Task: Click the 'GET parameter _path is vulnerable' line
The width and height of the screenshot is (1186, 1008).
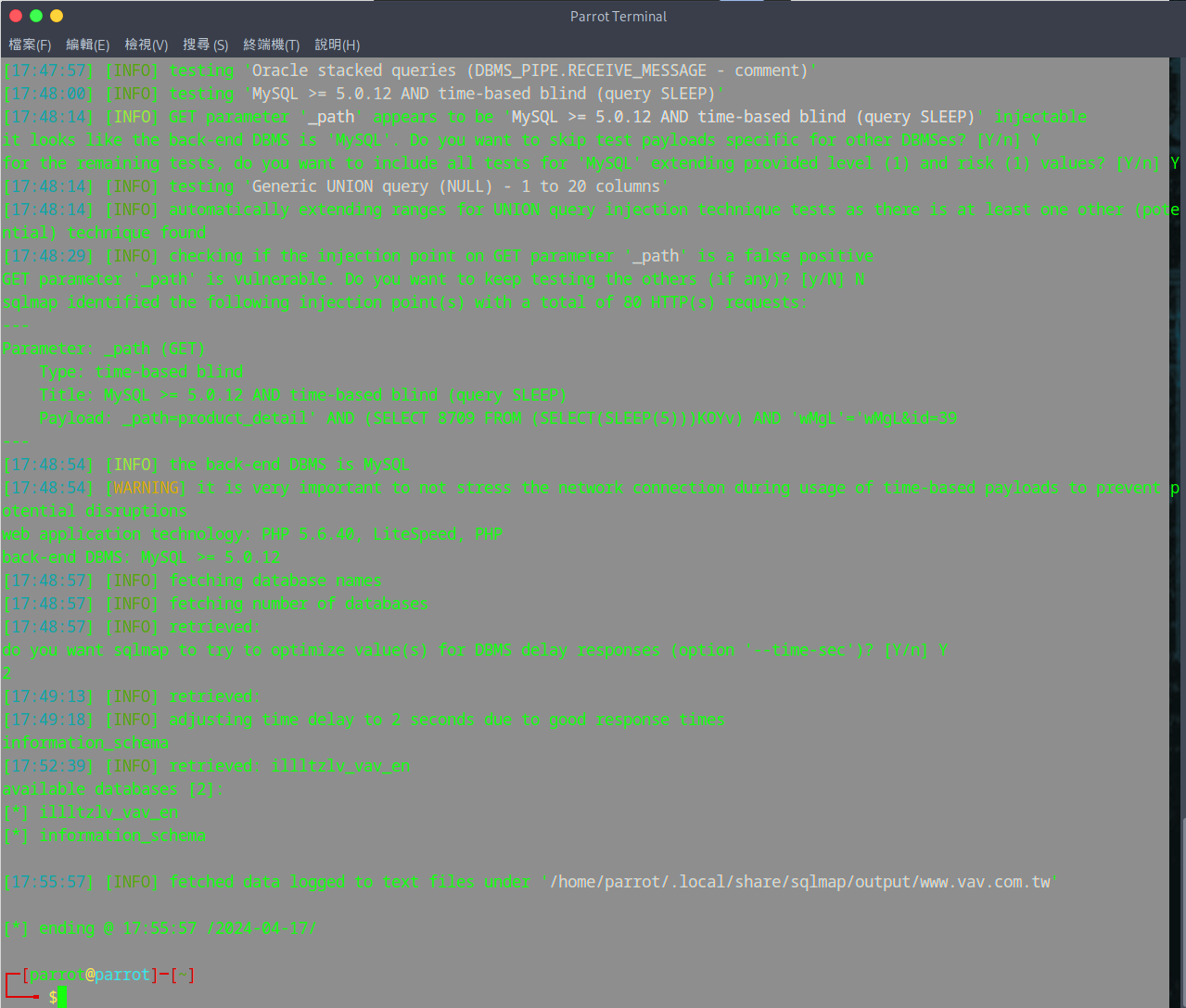Action: (x=433, y=279)
